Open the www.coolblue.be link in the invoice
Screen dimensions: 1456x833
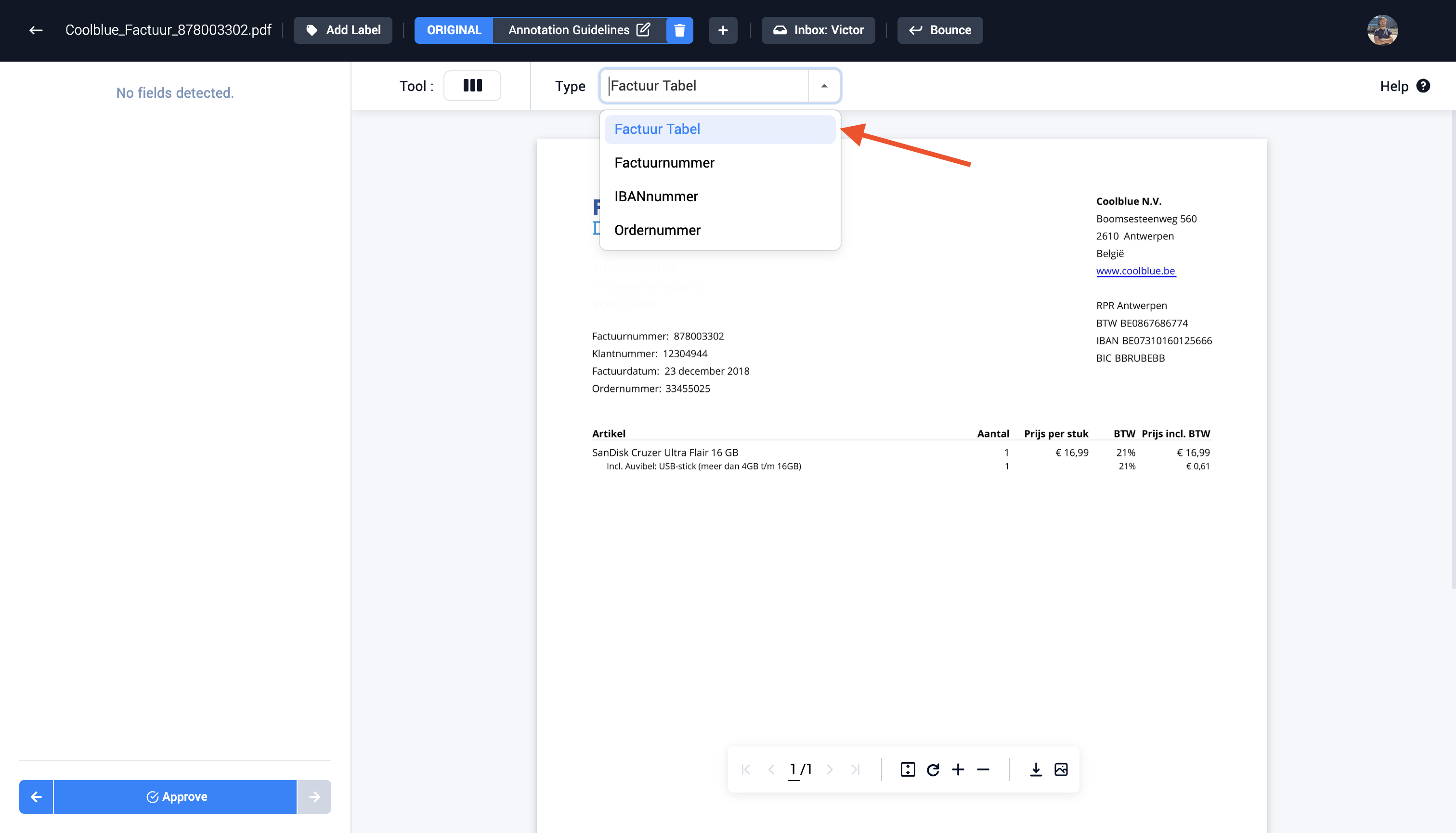click(1135, 271)
